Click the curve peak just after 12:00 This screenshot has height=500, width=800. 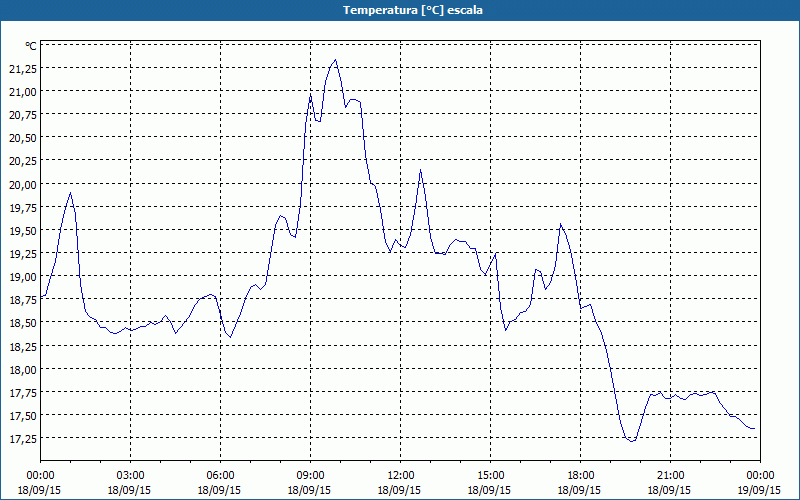[x=420, y=170]
